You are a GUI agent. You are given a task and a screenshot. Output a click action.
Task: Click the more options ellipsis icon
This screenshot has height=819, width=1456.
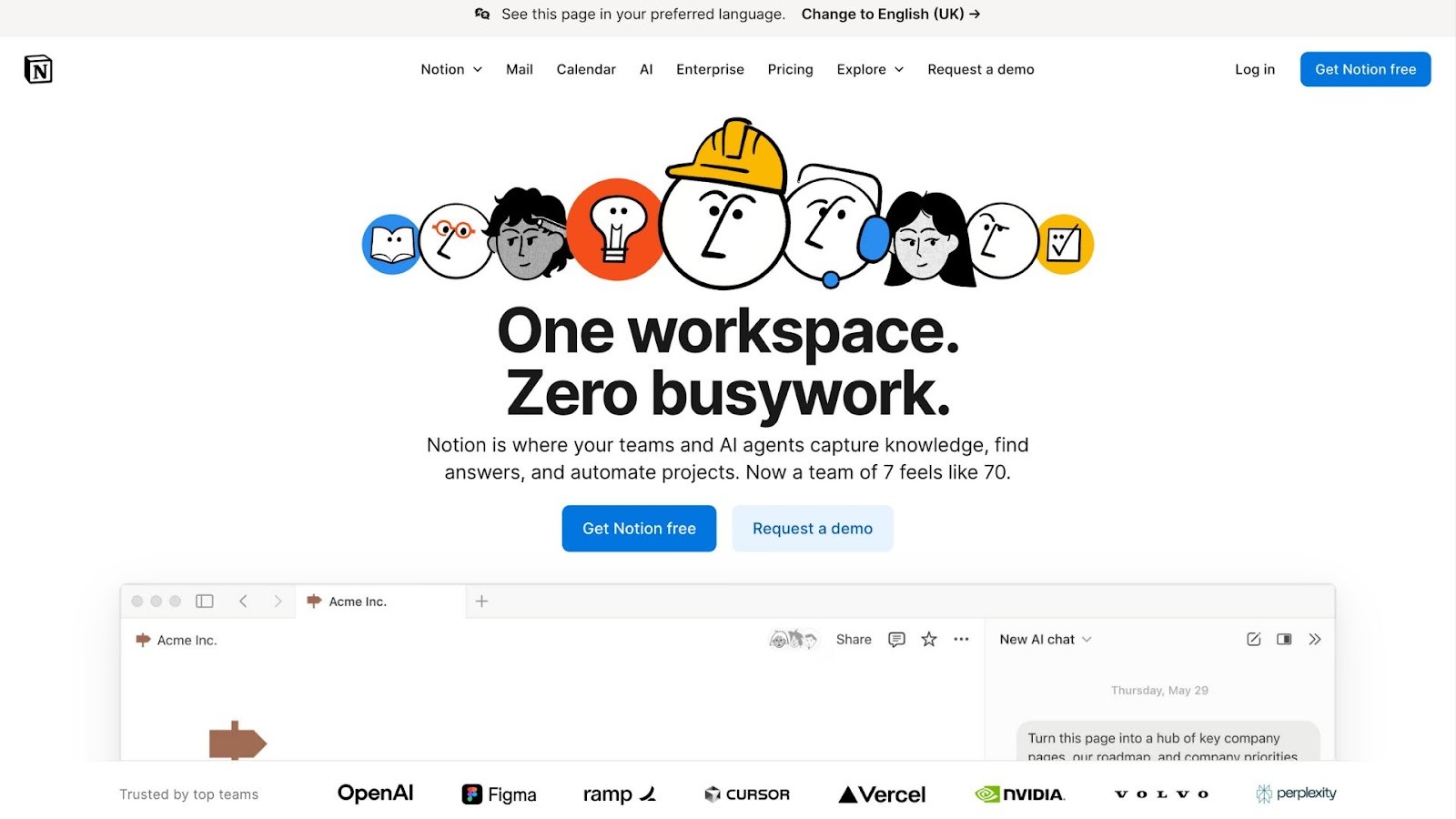coord(961,639)
